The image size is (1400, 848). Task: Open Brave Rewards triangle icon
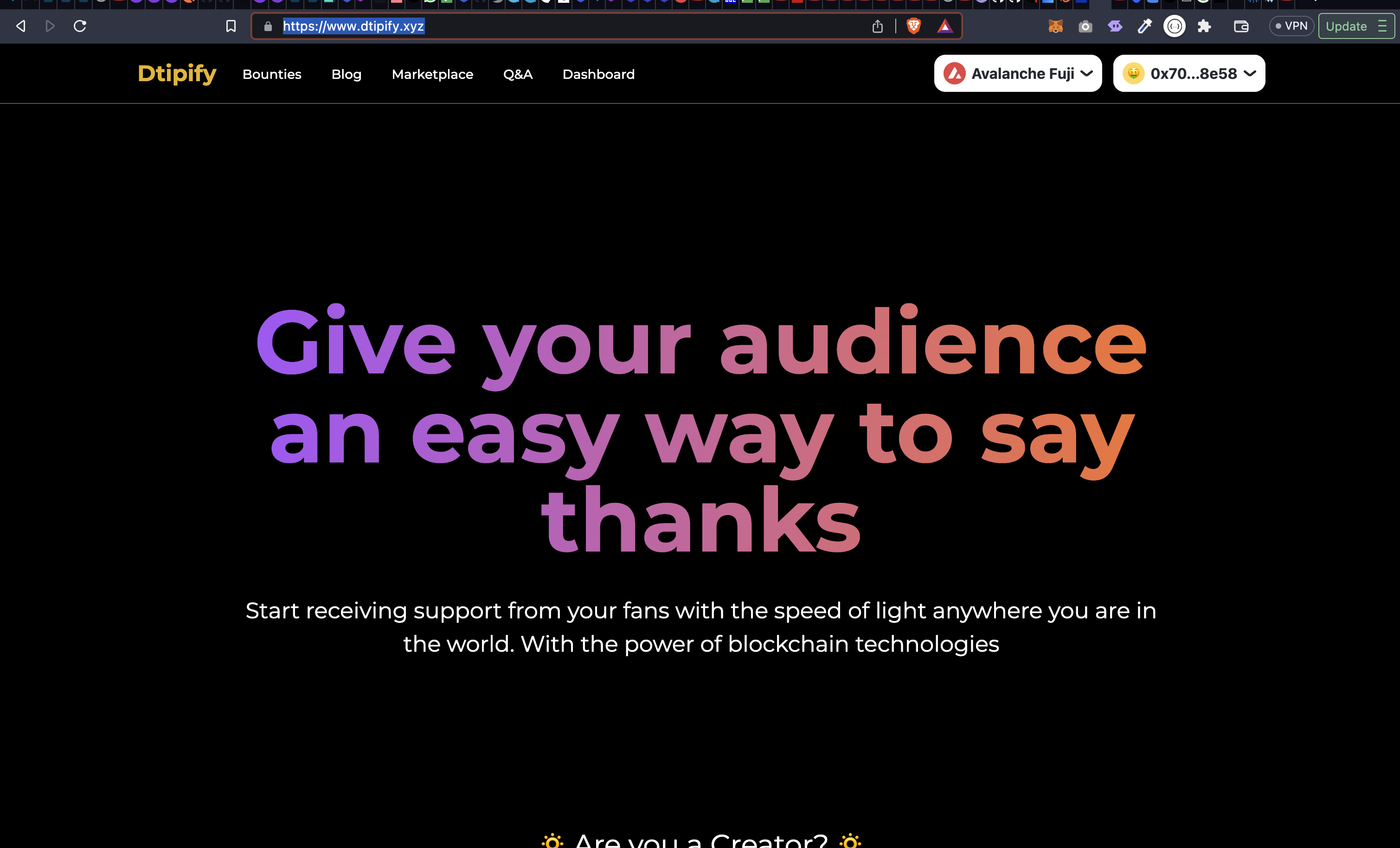944,26
